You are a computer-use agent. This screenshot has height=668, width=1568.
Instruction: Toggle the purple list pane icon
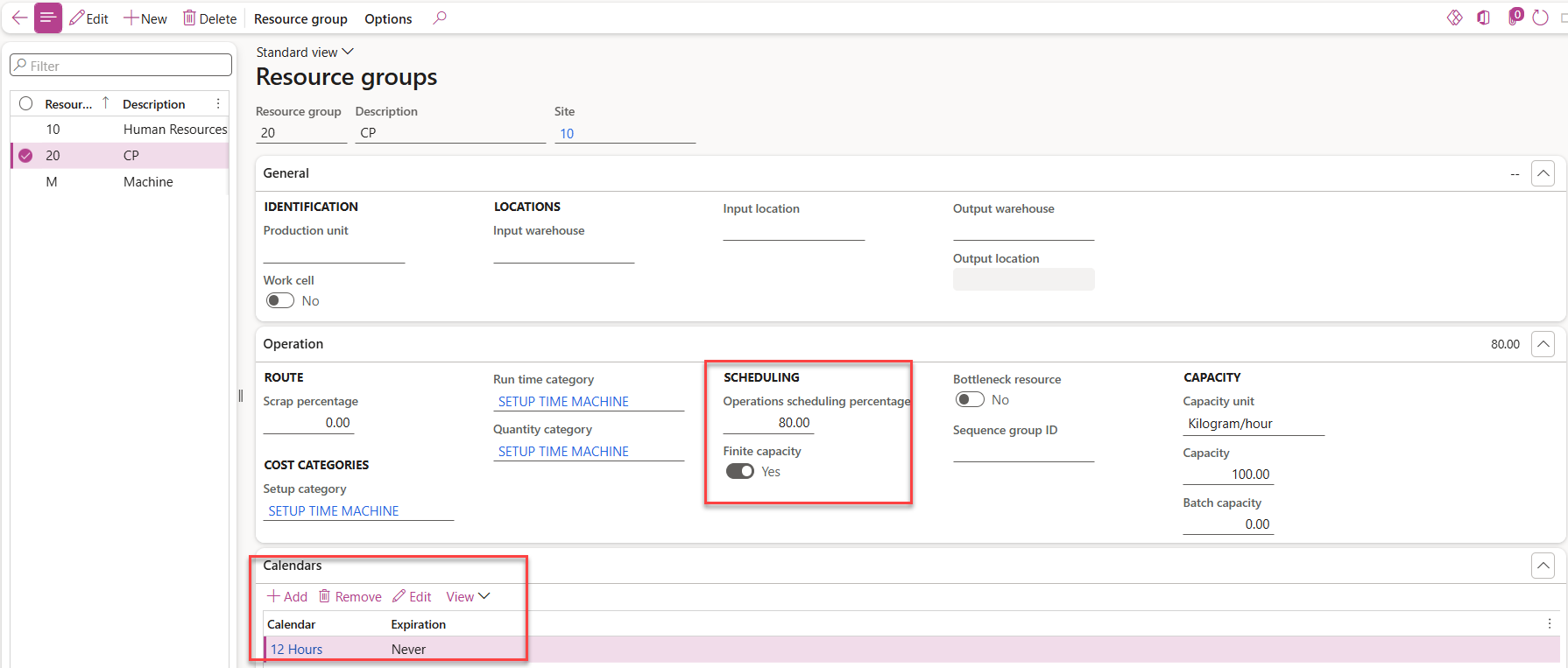coord(48,18)
